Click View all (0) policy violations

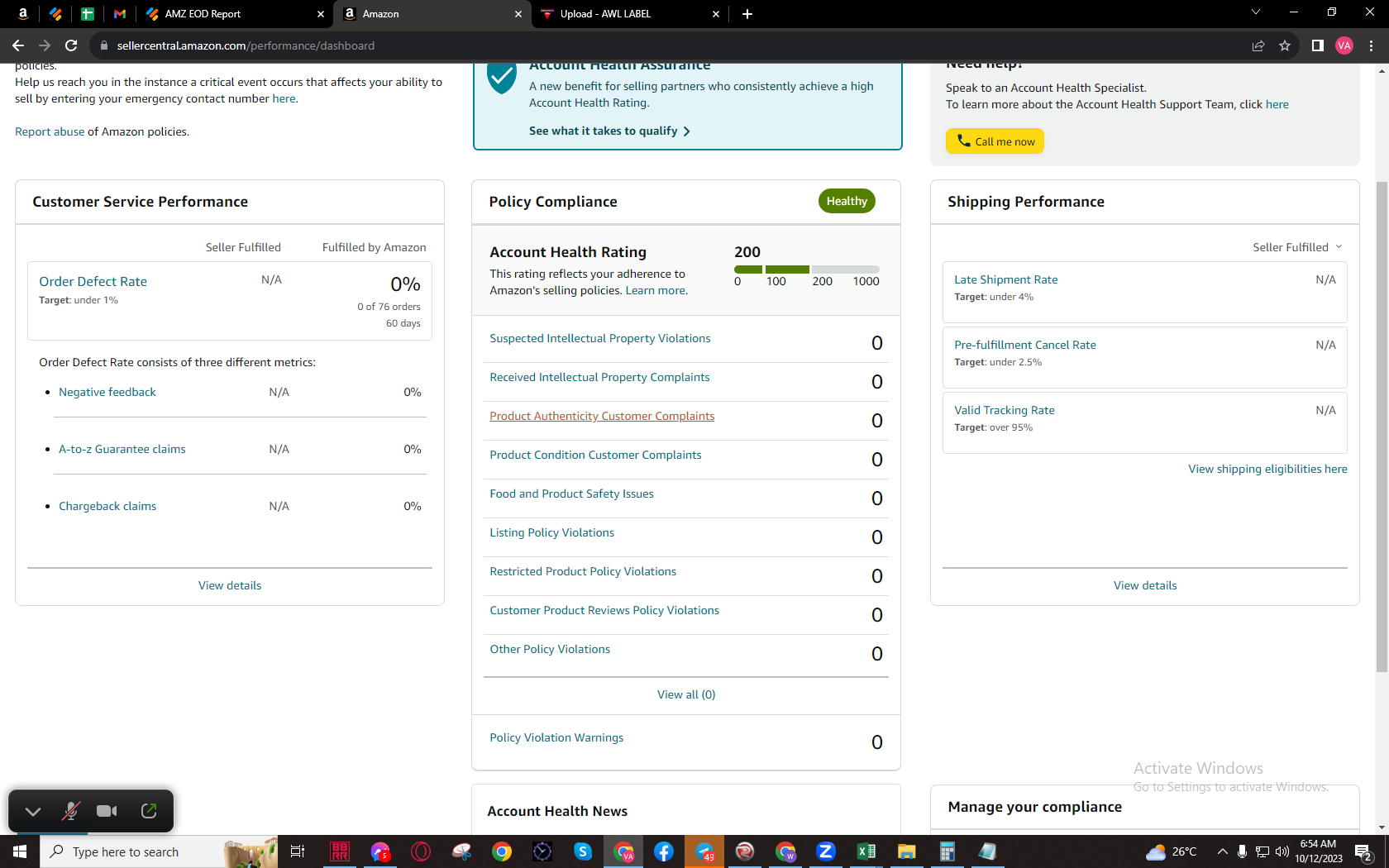pyautogui.click(x=686, y=694)
